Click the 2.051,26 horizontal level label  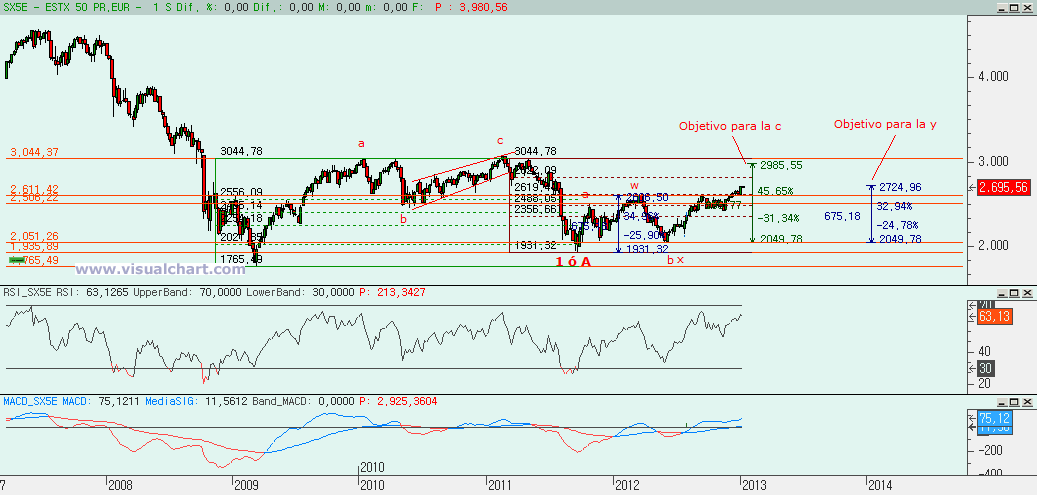[34, 236]
